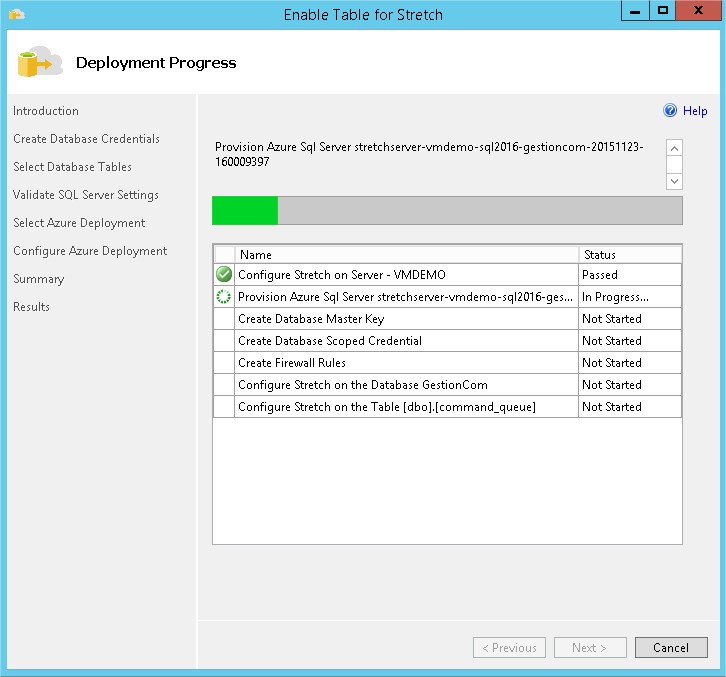Select the Validate SQL Server Settings step

86,195
